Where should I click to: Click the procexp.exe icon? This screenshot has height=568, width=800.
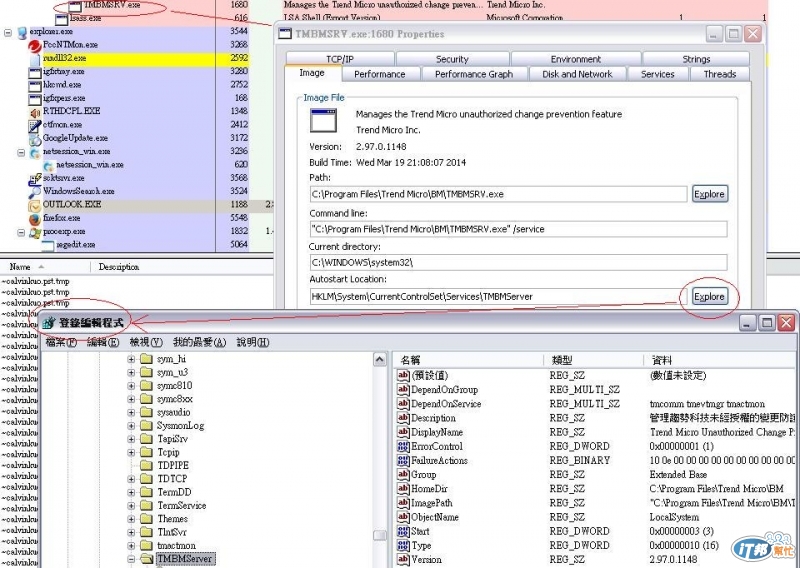(x=35, y=232)
